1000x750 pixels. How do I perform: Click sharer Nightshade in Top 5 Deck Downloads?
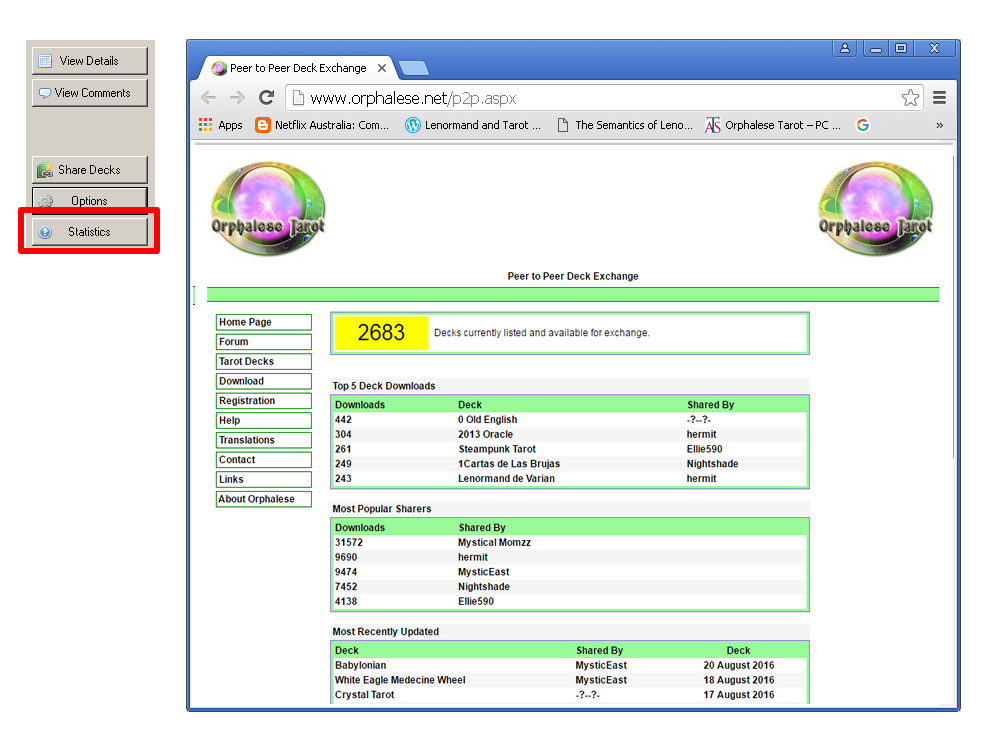click(x=712, y=464)
